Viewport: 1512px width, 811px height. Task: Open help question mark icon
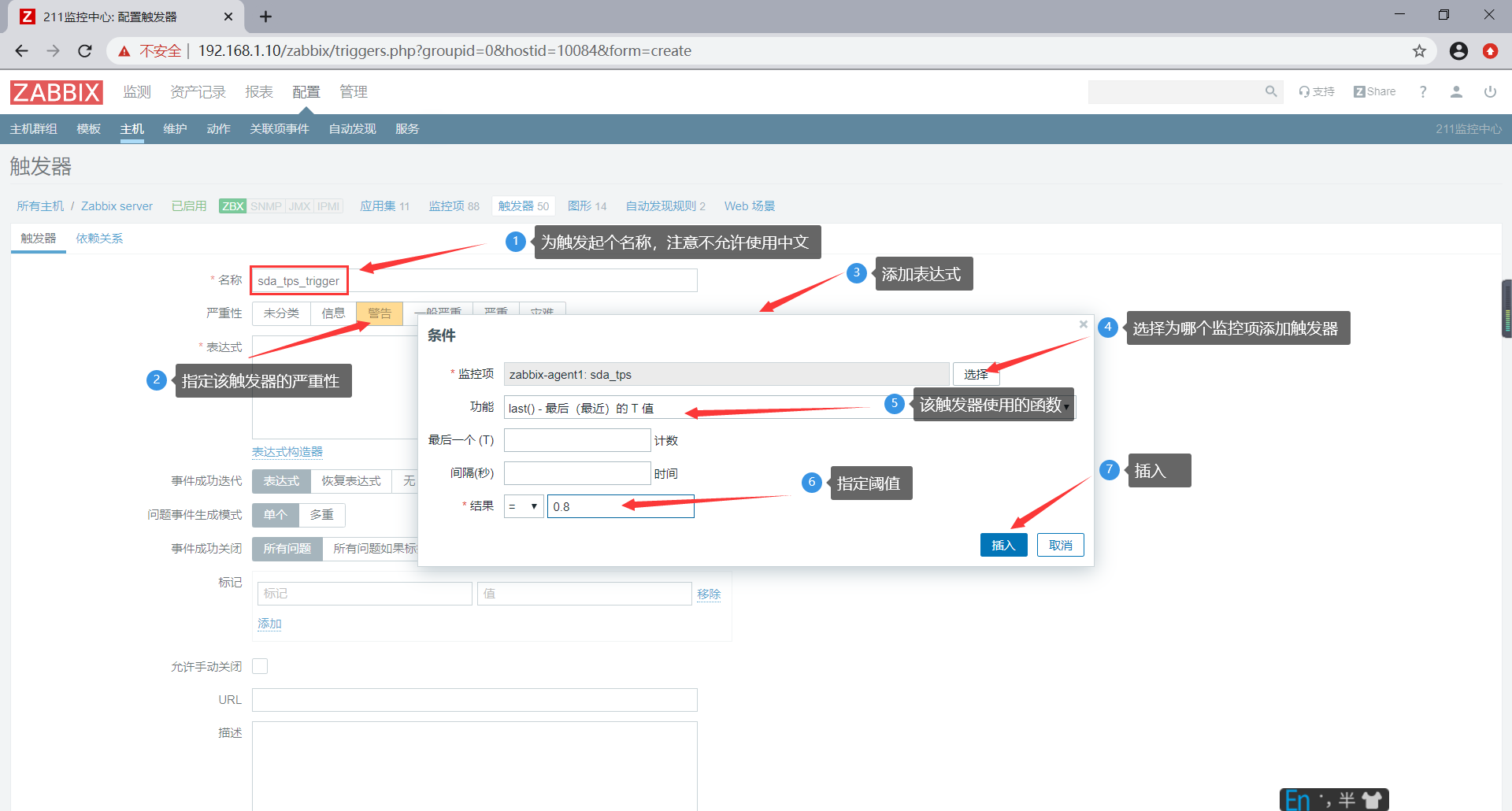coord(1423,92)
